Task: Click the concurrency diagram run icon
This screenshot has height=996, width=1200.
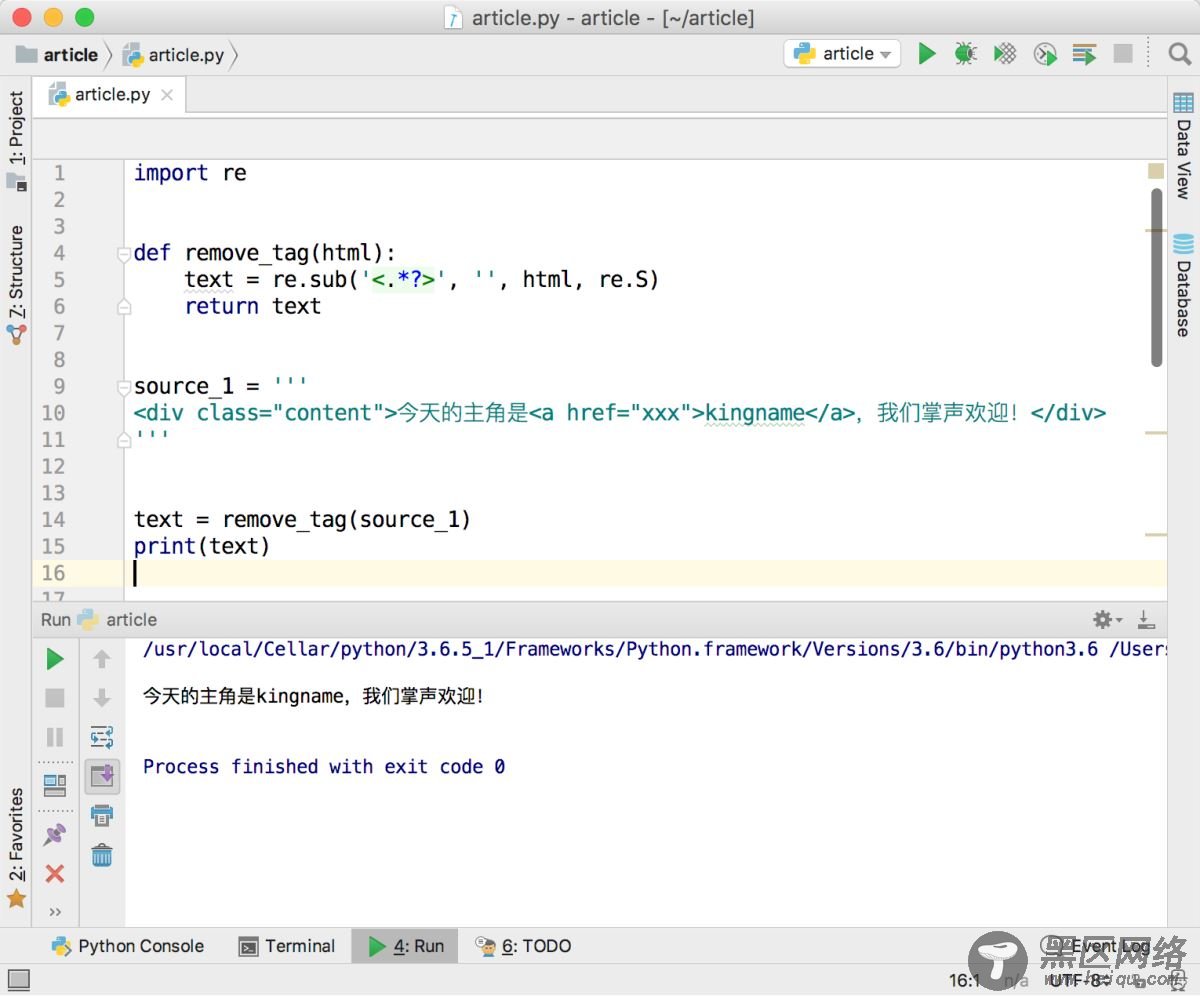Action: [1084, 54]
